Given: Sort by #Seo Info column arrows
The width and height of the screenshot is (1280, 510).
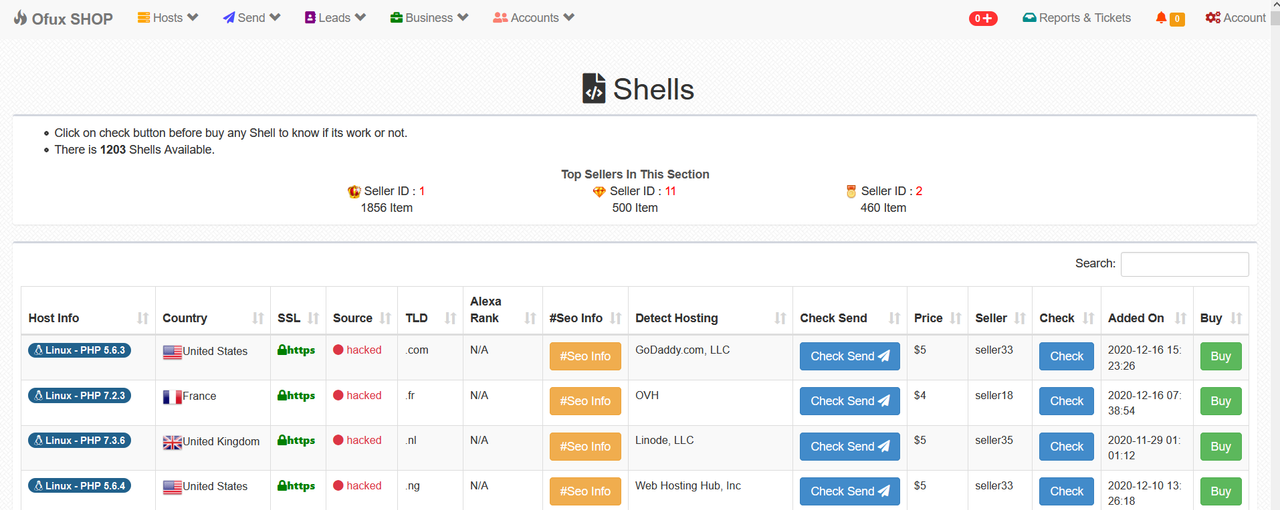Looking at the screenshot, I should click(x=616, y=318).
